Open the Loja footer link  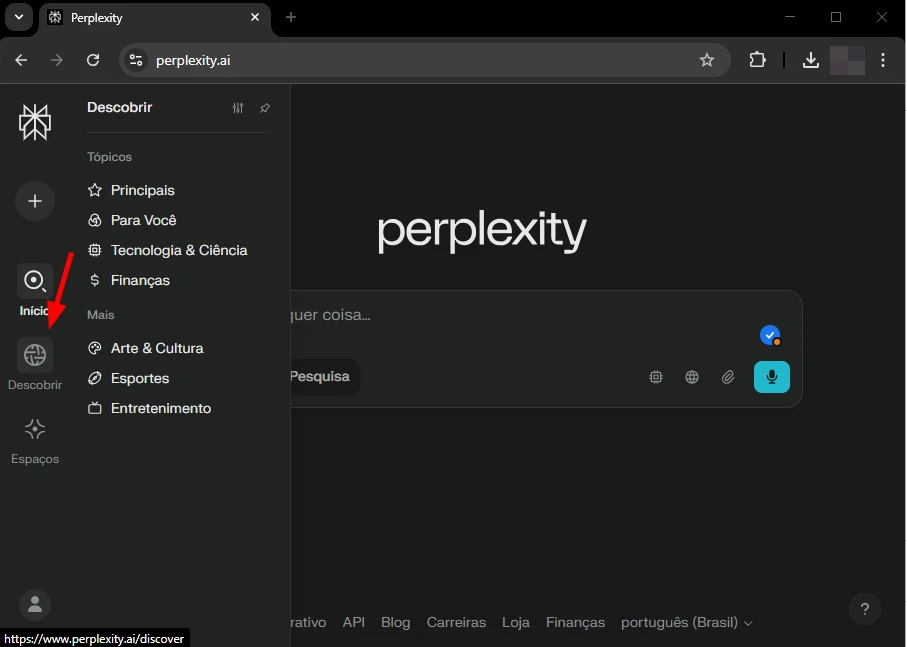click(x=515, y=622)
